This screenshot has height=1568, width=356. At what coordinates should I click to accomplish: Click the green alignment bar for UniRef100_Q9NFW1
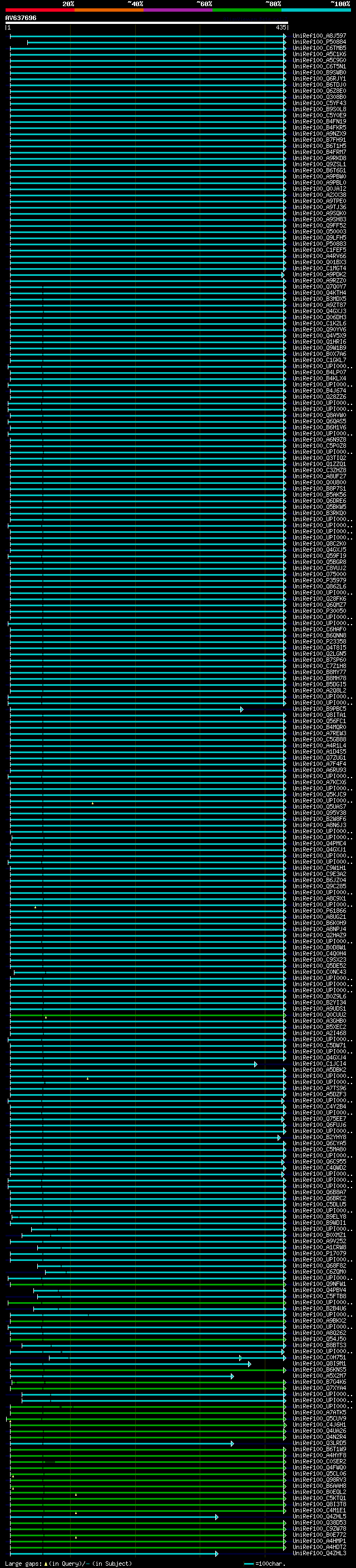(148, 1284)
